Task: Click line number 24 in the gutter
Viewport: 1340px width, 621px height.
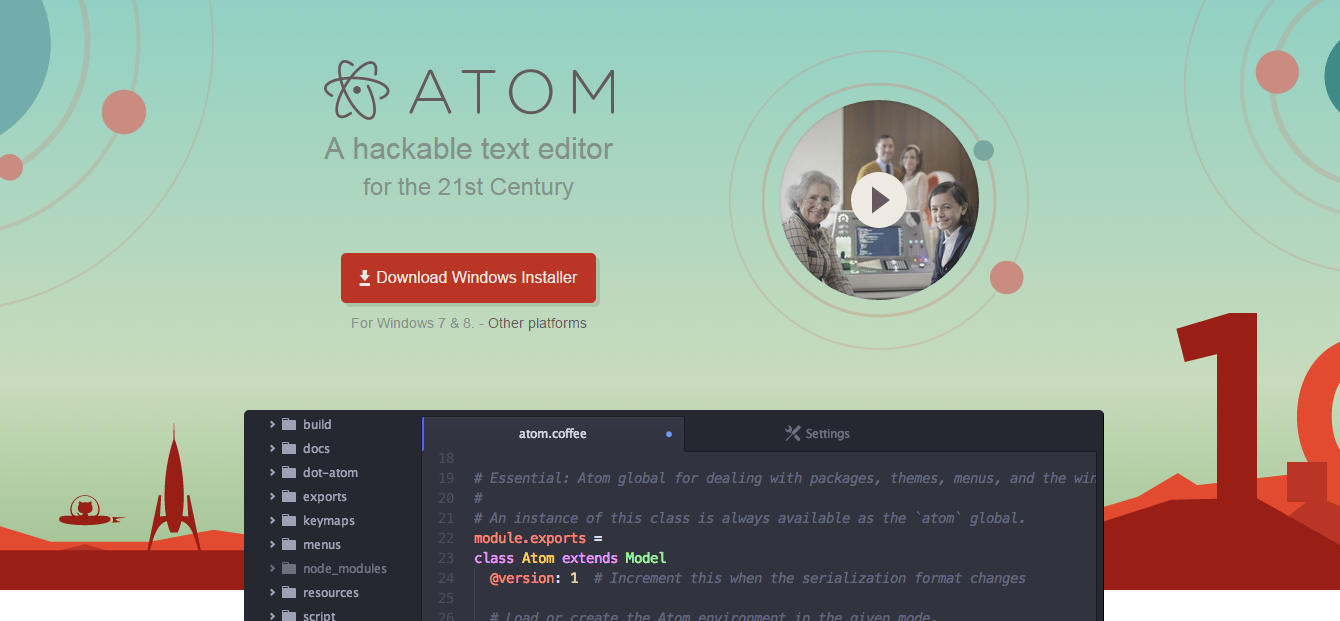Action: click(446, 578)
